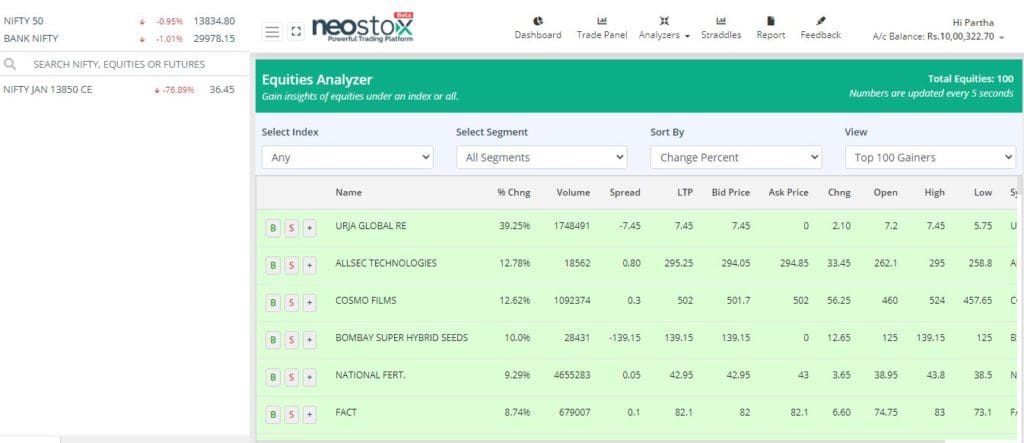Screen dimensions: 1024x443
Task: Add FACT to watchlist
Action: point(310,414)
